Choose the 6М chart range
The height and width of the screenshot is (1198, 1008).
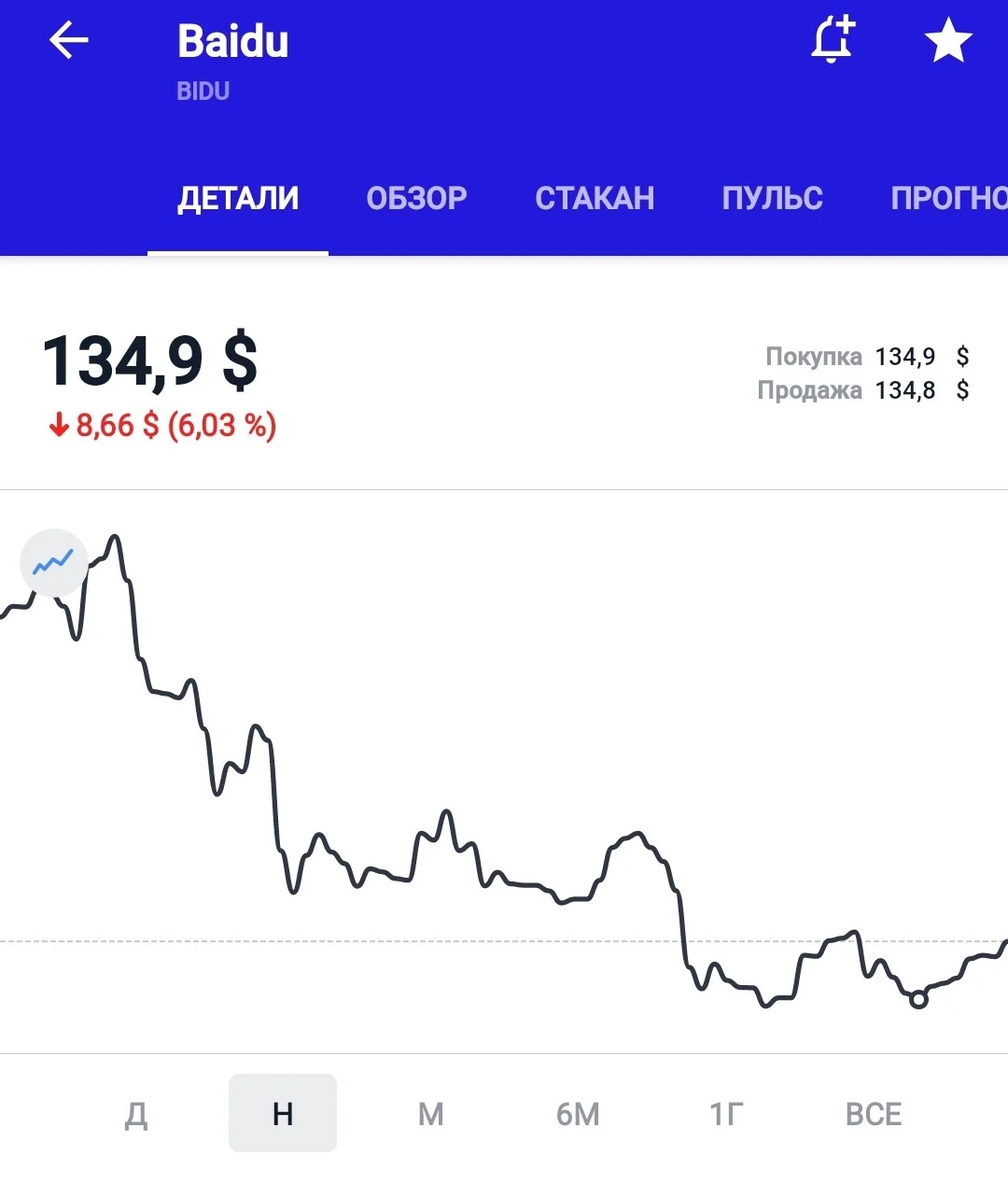[578, 1114]
